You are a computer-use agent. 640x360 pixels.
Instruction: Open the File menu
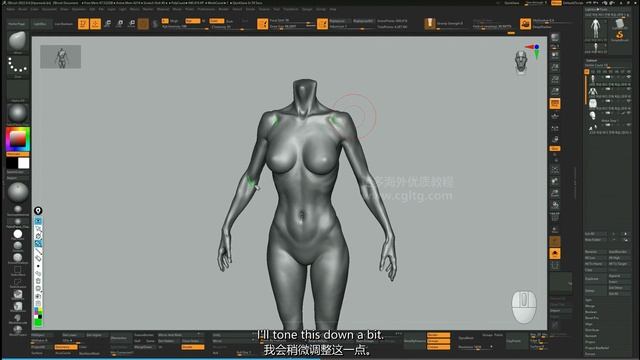click(x=101, y=9)
